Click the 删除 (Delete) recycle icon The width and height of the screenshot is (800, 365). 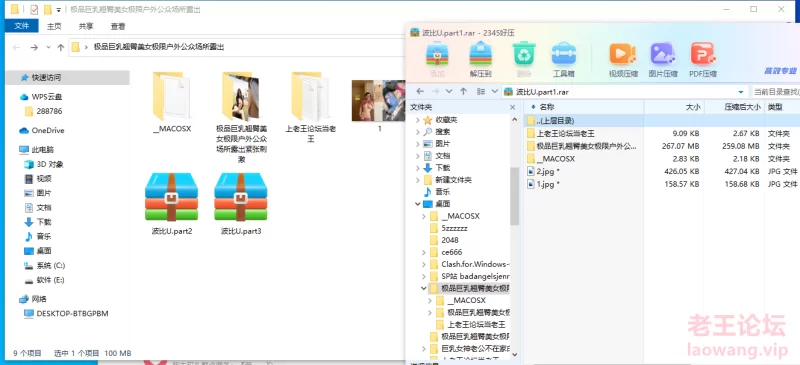click(x=524, y=59)
